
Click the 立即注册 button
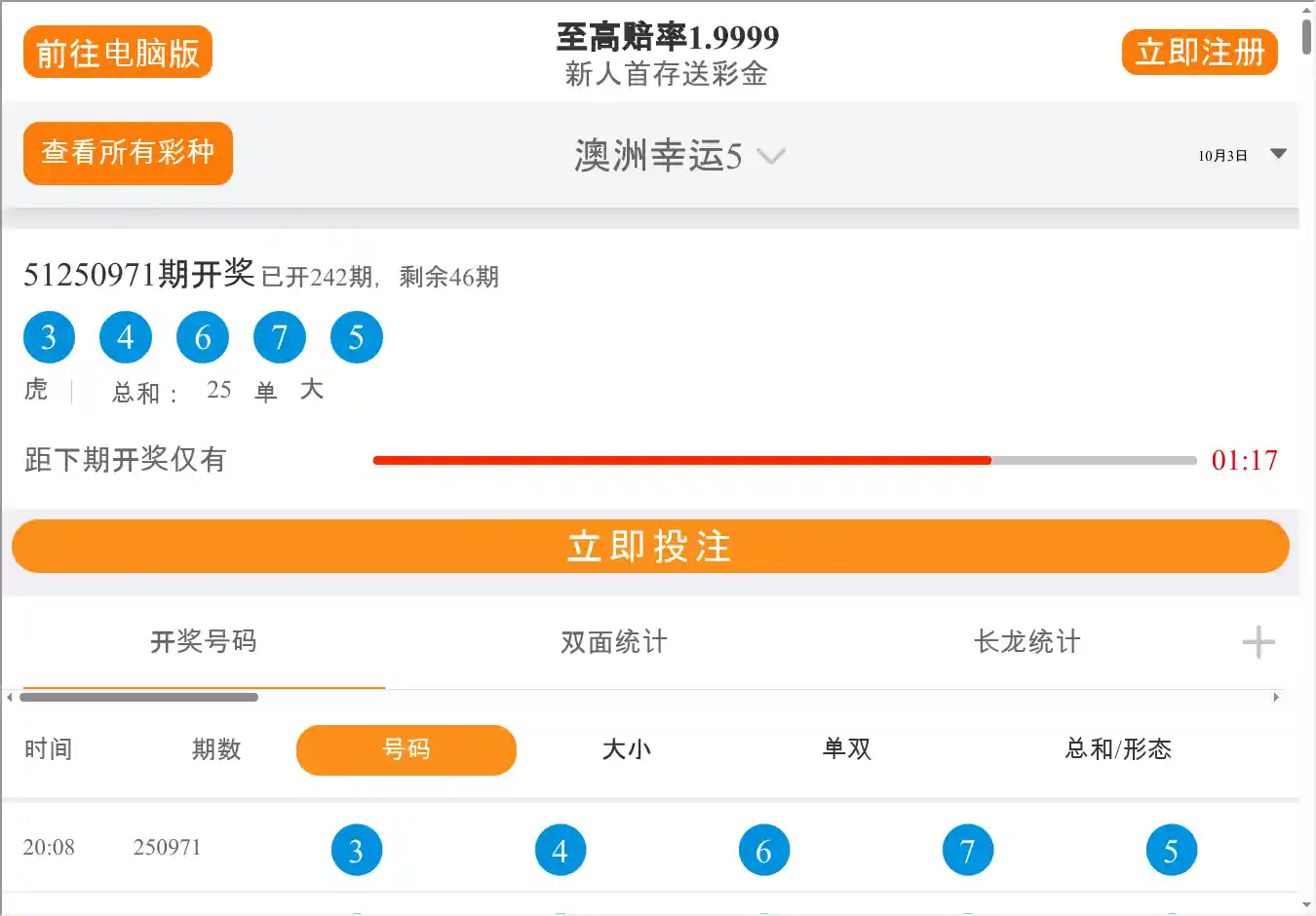point(1199,53)
